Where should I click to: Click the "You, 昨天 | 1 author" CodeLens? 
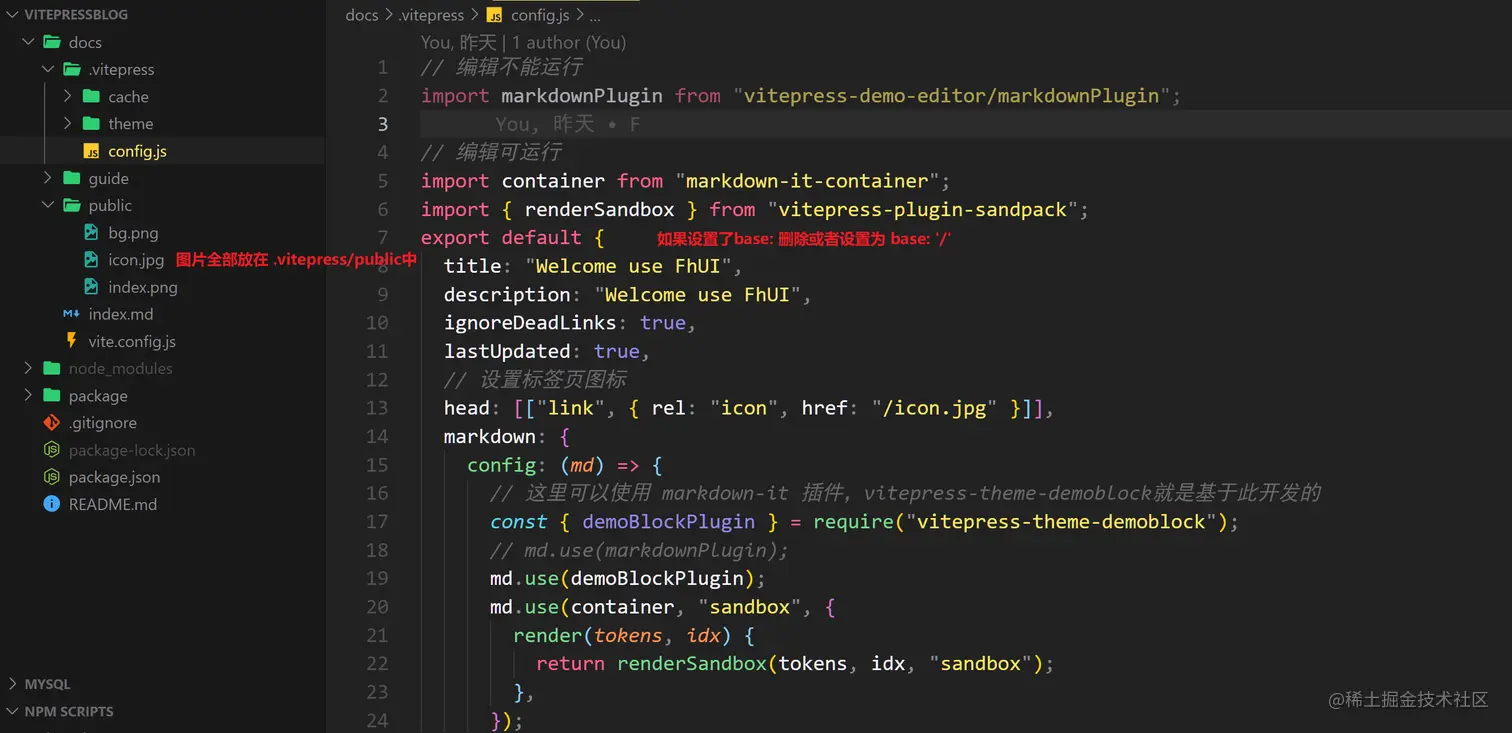click(x=523, y=42)
